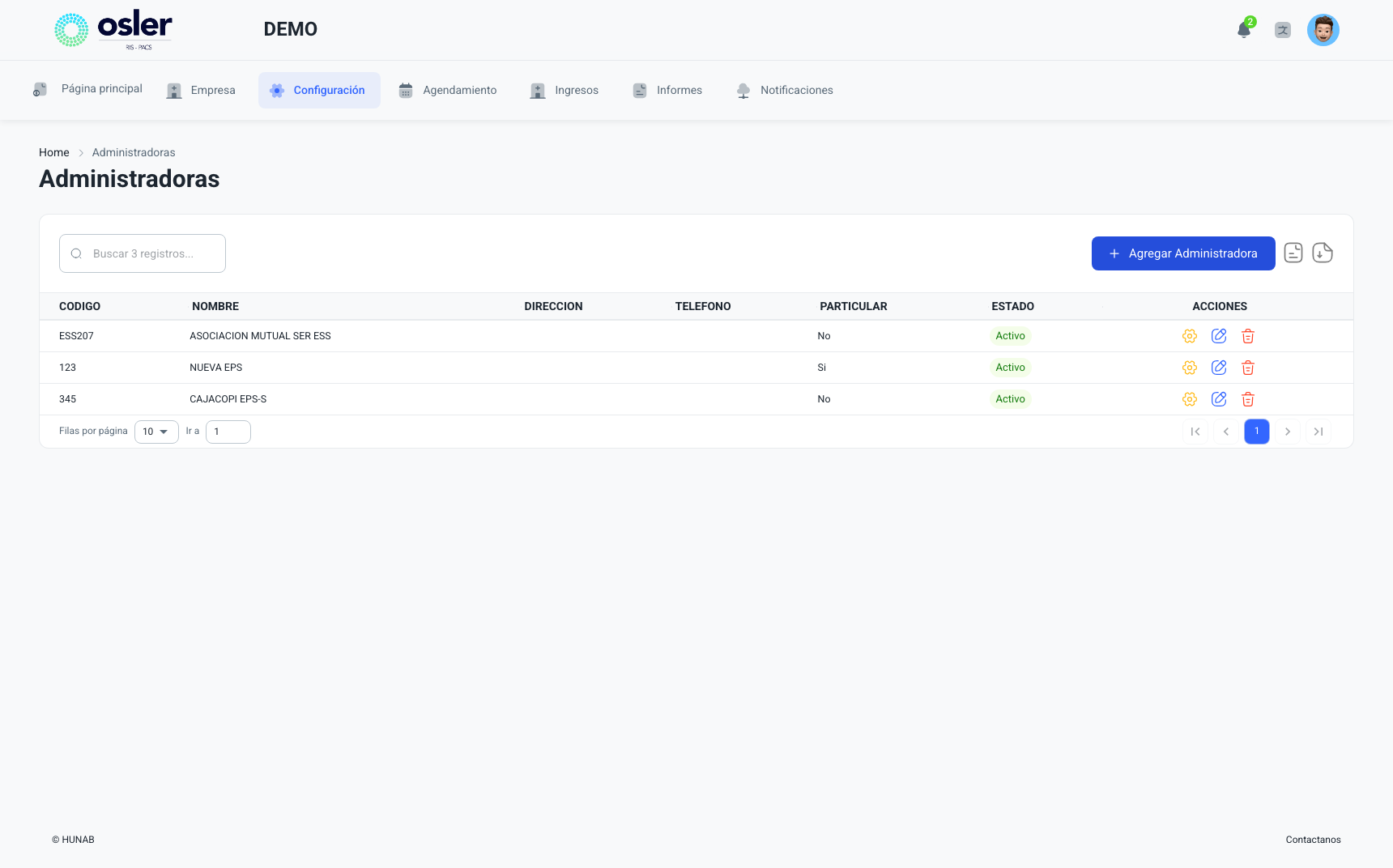This screenshot has width=1393, height=868.
Task: Click Agregar Administradora button
Action: [x=1183, y=253]
